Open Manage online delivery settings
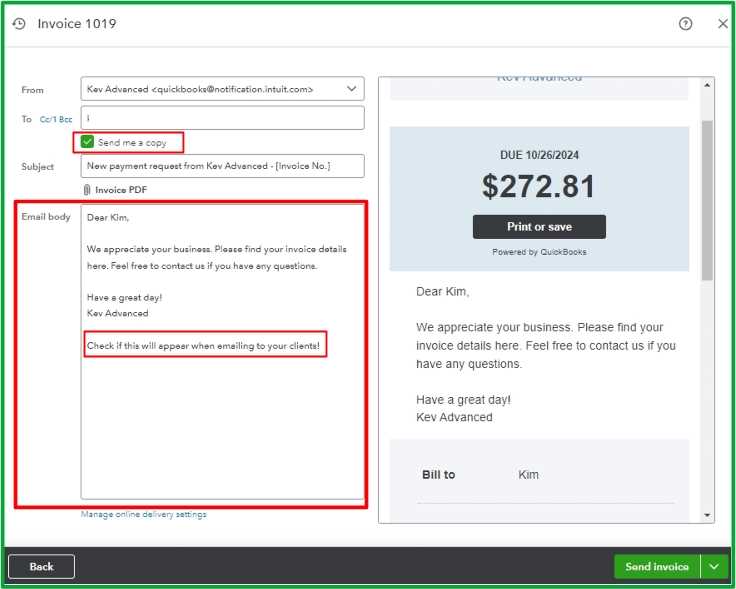The width and height of the screenshot is (736, 589). click(x=144, y=514)
